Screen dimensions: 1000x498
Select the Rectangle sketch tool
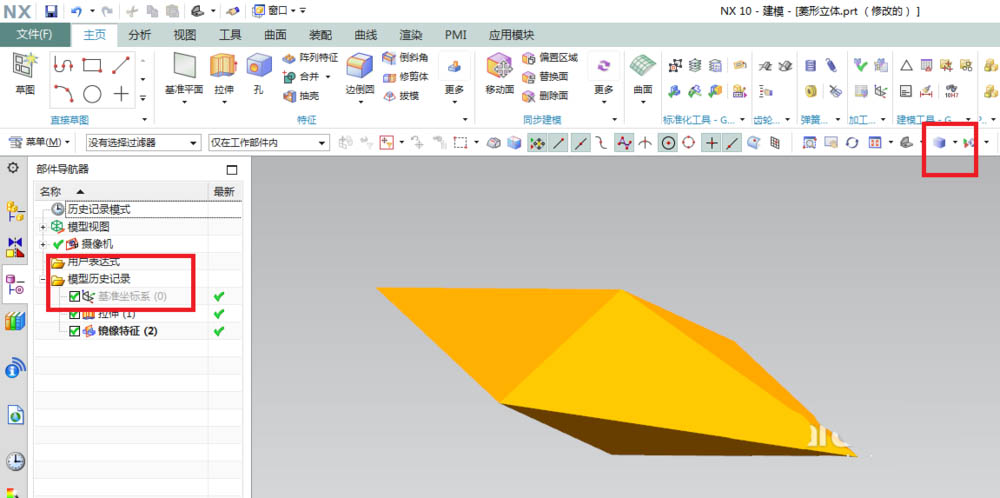[92, 65]
